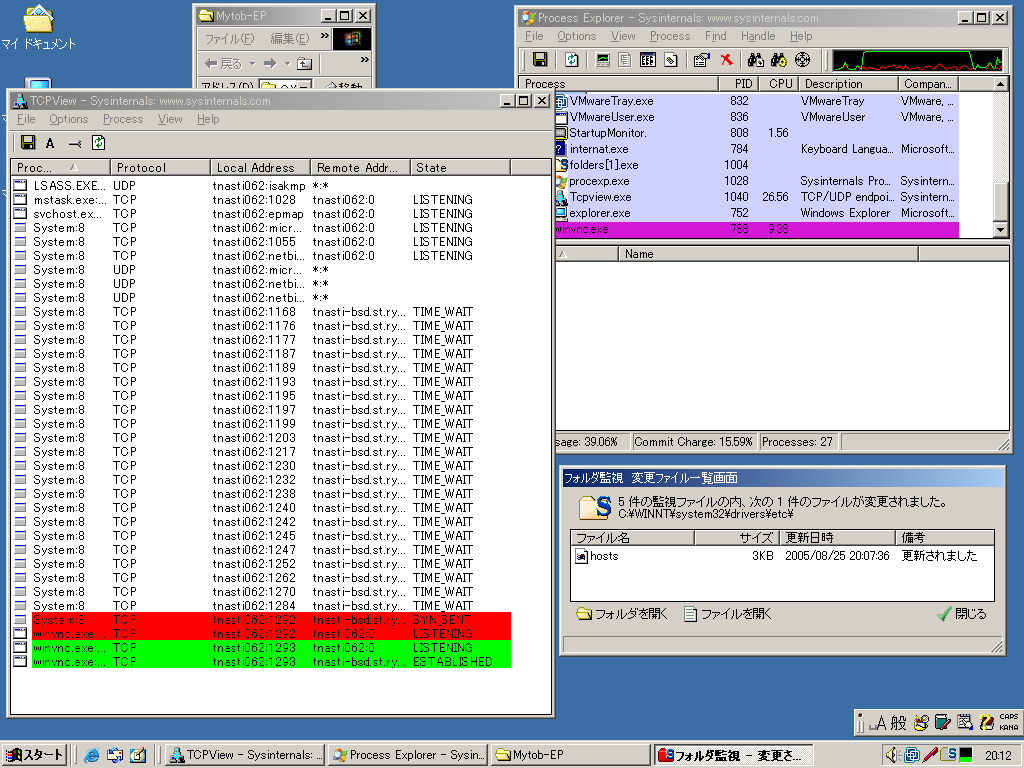Click Save icon in Process Explorer toolbar

(540, 60)
